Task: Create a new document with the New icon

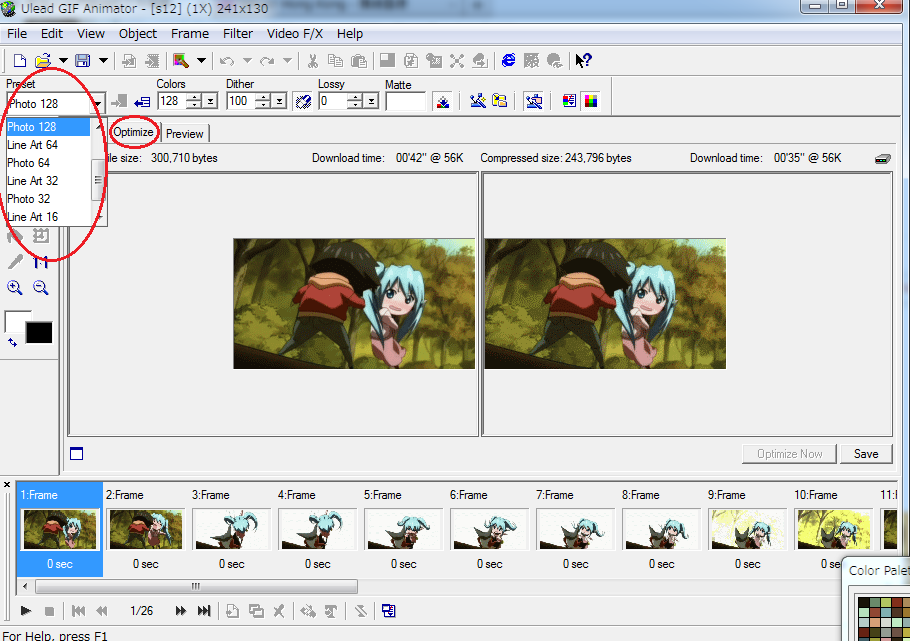Action: point(20,60)
